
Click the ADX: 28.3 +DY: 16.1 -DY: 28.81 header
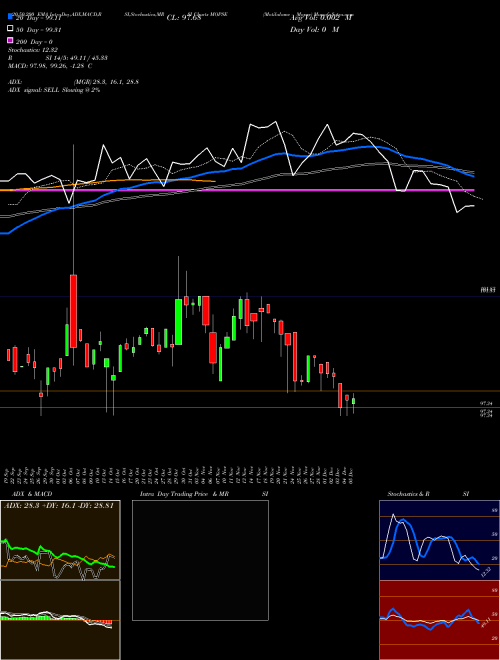pos(59,505)
